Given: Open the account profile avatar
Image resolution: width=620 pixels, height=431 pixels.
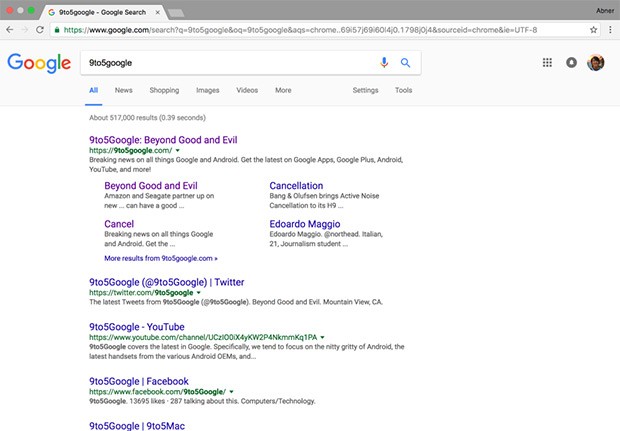Looking at the screenshot, I should click(x=596, y=62).
